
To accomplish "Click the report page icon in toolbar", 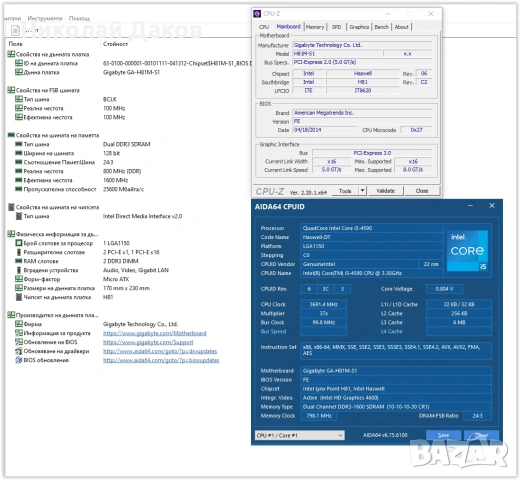I will (x=15, y=30).
